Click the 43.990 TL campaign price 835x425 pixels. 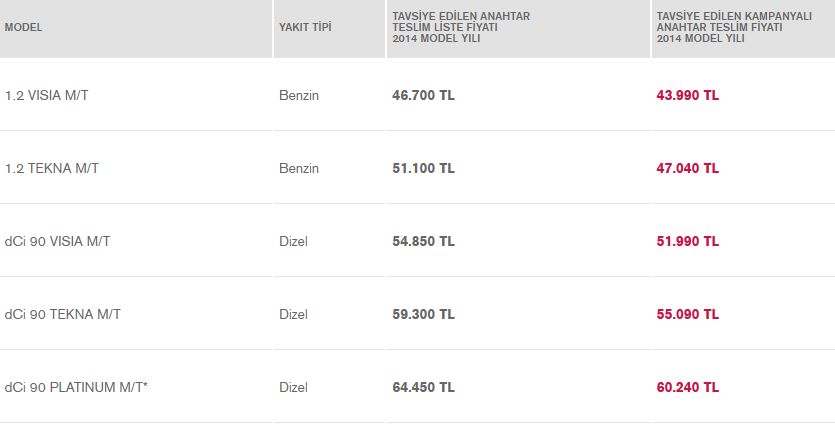(x=687, y=95)
